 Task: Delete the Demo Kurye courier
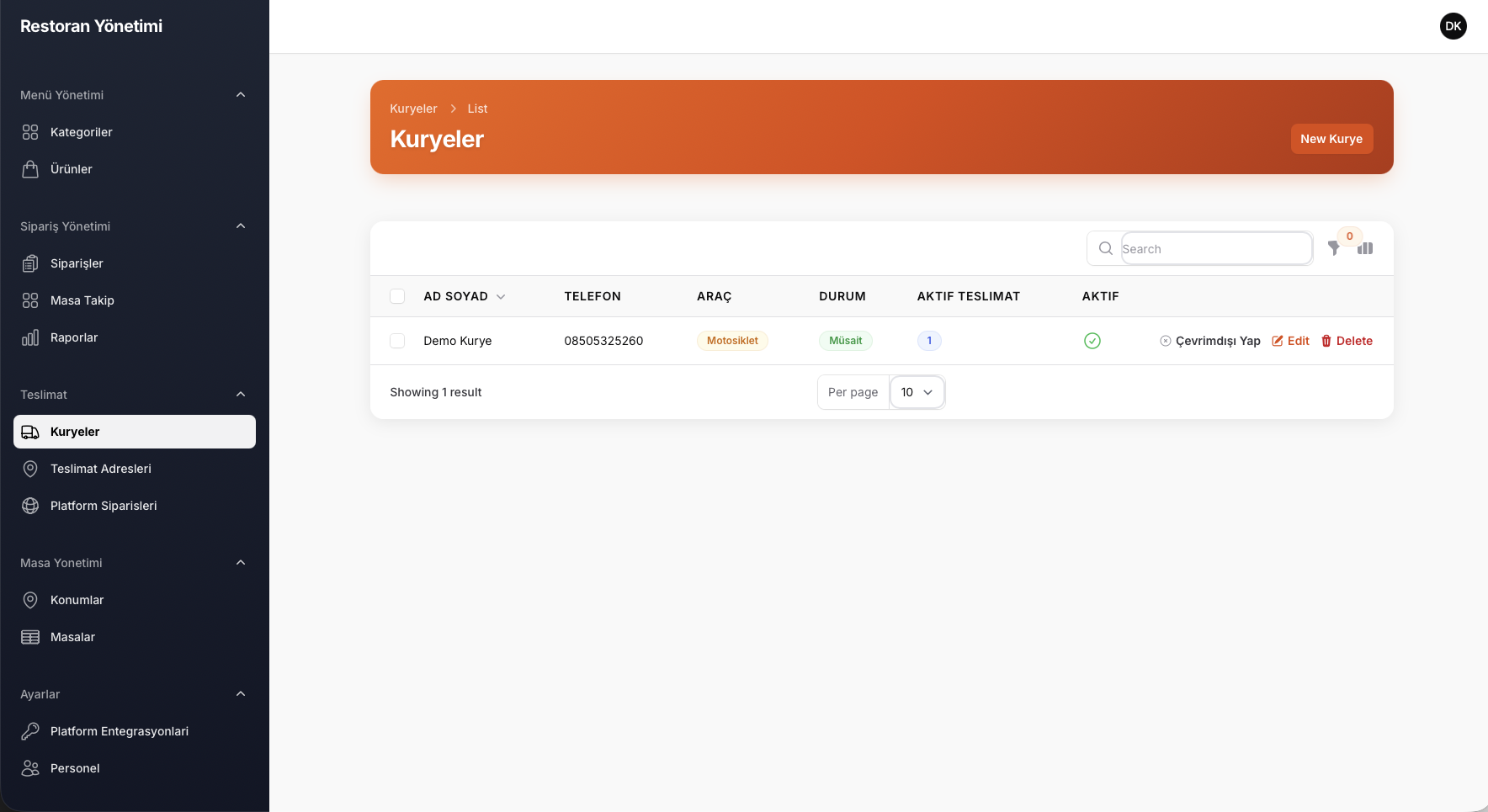tap(1347, 341)
